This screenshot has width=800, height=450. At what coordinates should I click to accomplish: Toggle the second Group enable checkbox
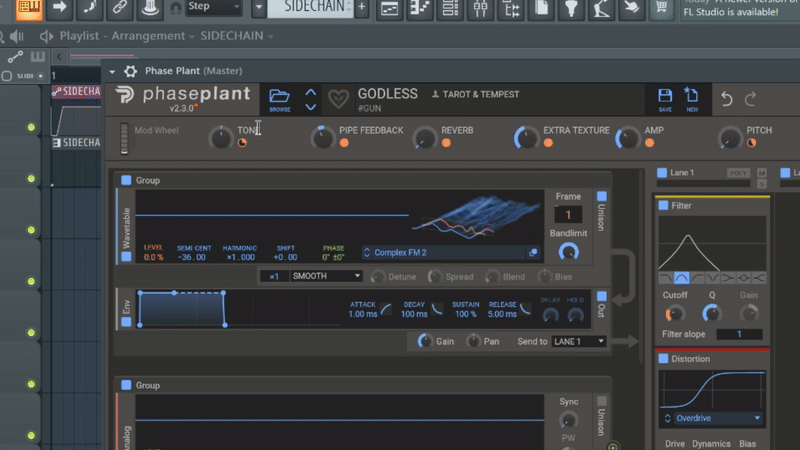pos(126,385)
